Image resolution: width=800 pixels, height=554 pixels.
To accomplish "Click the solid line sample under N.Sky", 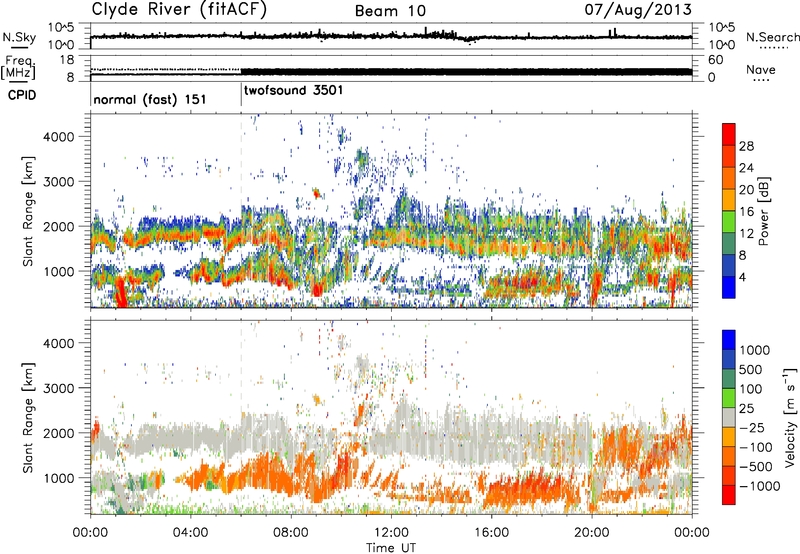I will [19, 47].
